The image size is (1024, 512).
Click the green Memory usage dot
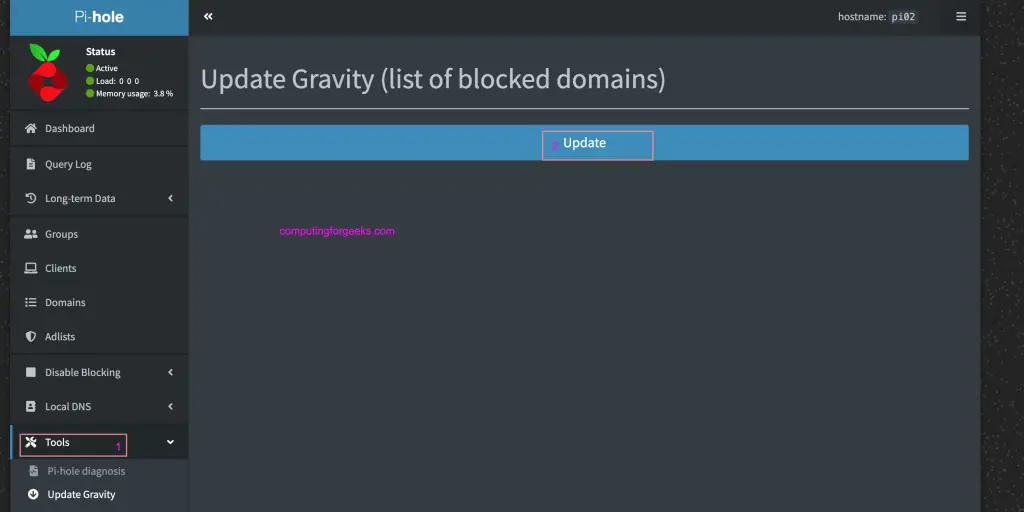click(90, 93)
